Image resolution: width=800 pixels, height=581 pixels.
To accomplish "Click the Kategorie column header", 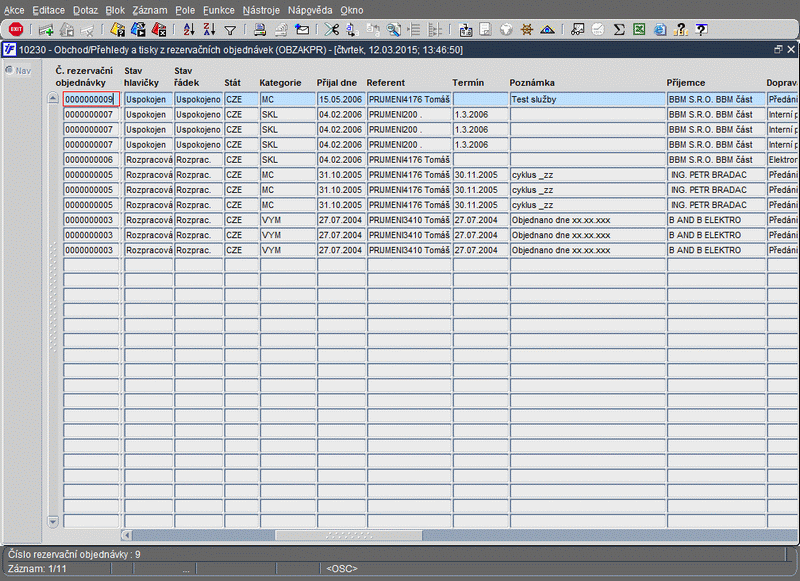I will click(x=280, y=83).
